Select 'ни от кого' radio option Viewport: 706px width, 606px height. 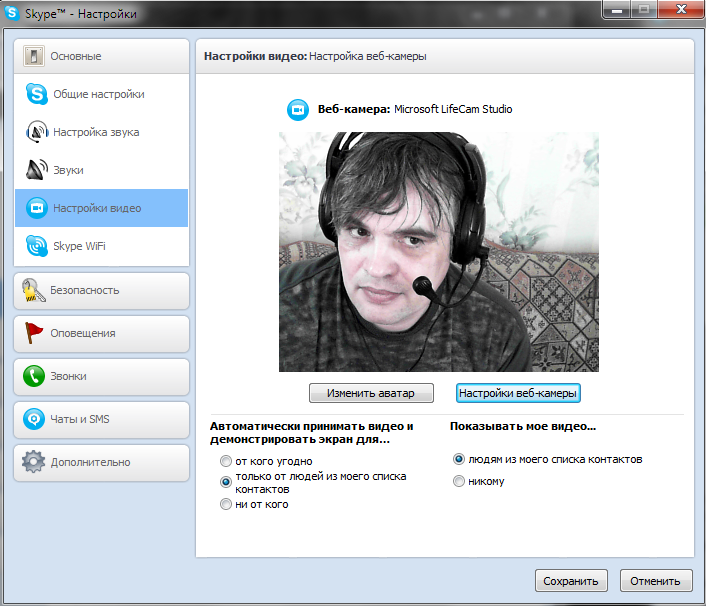226,504
